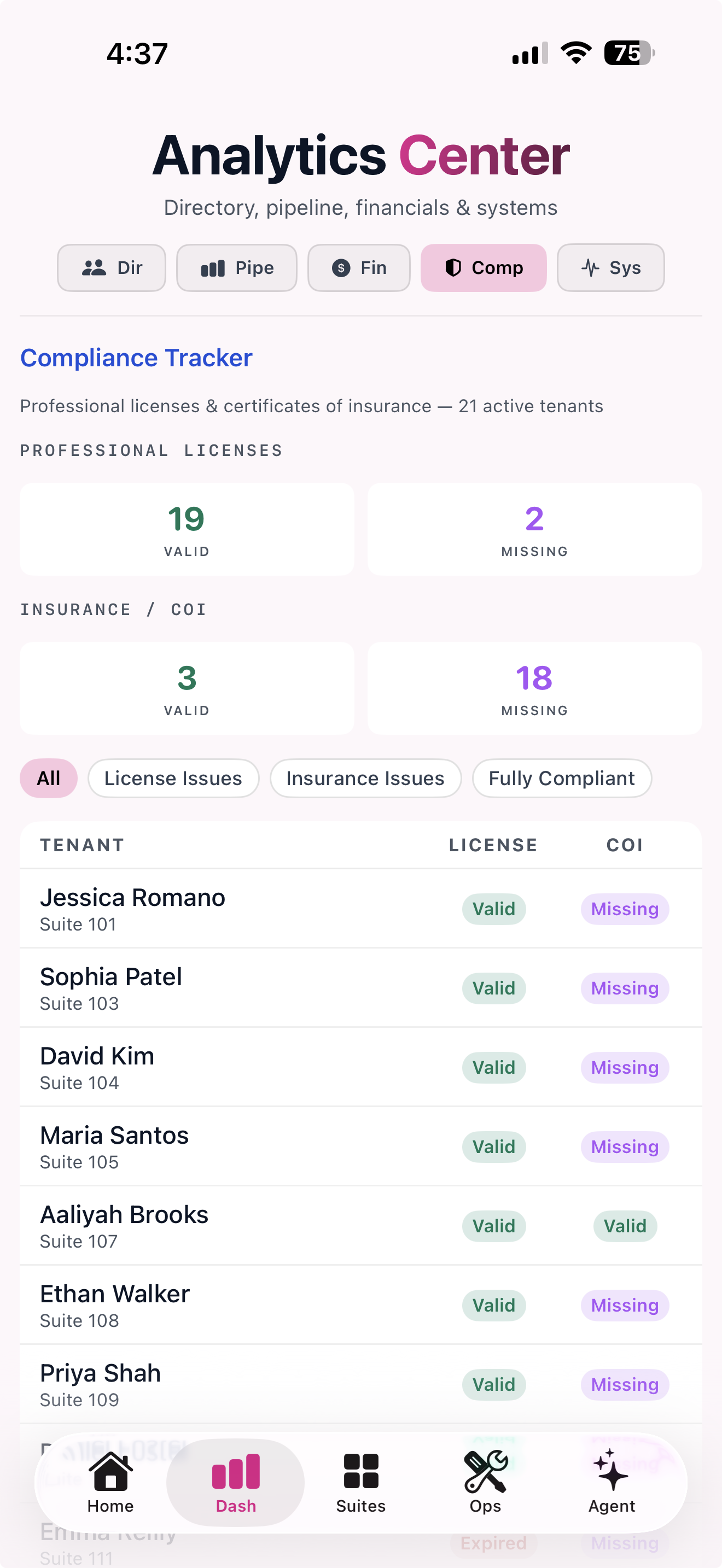Tap Aaliyah Brooks's Valid COI badge
Image resolution: width=722 pixels, height=1568 pixels.
click(x=625, y=1226)
